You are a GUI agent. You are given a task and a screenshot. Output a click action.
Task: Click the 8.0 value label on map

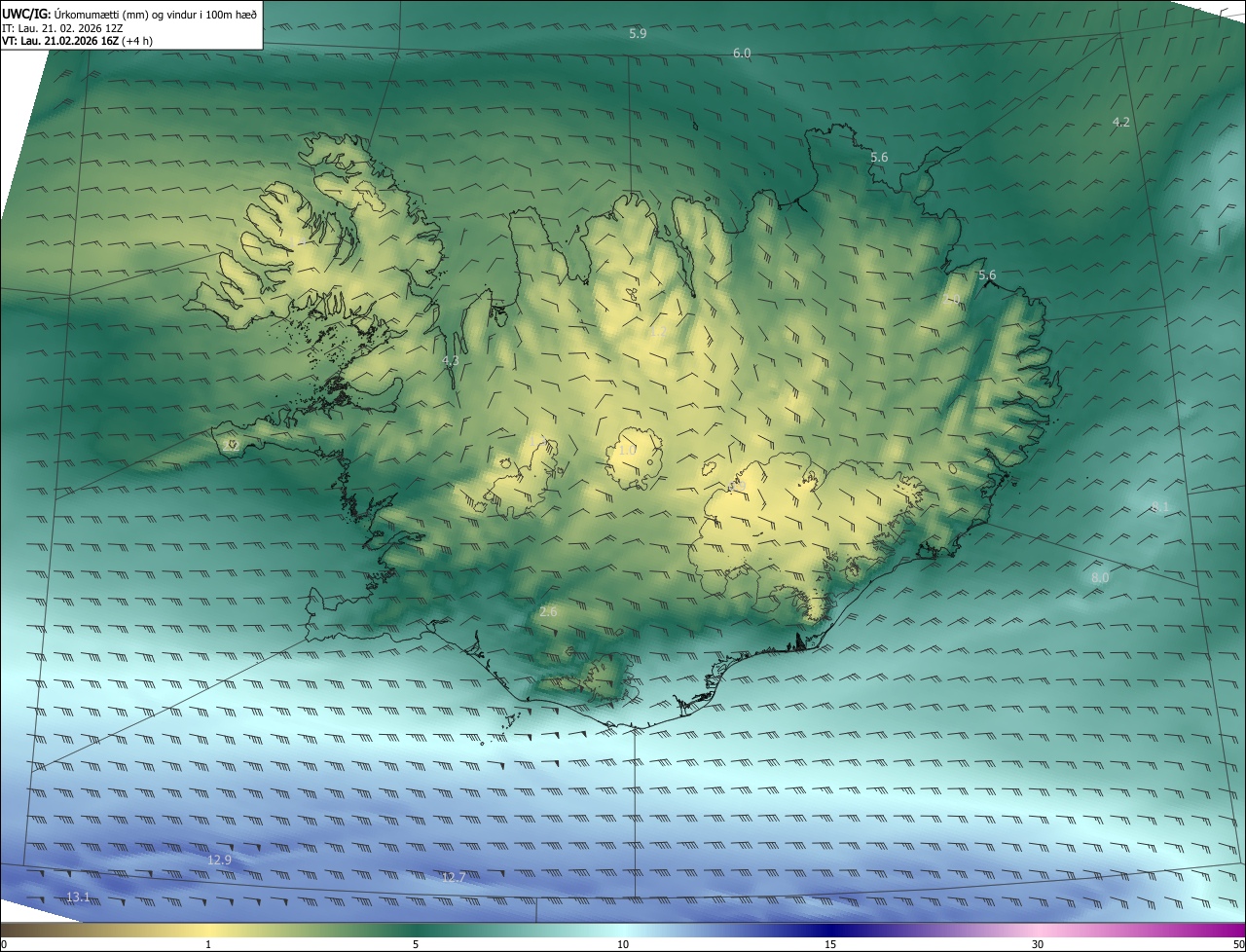point(1100,577)
